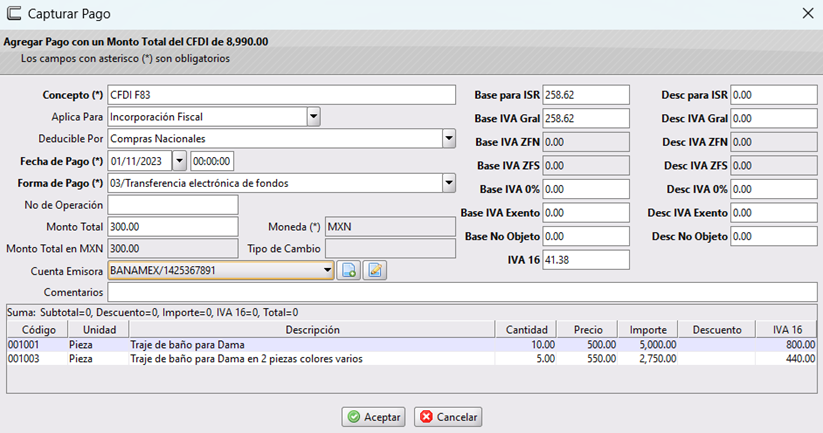
Task: Click the Desc IVA ZFN field
Action: pyautogui.click(x=774, y=142)
